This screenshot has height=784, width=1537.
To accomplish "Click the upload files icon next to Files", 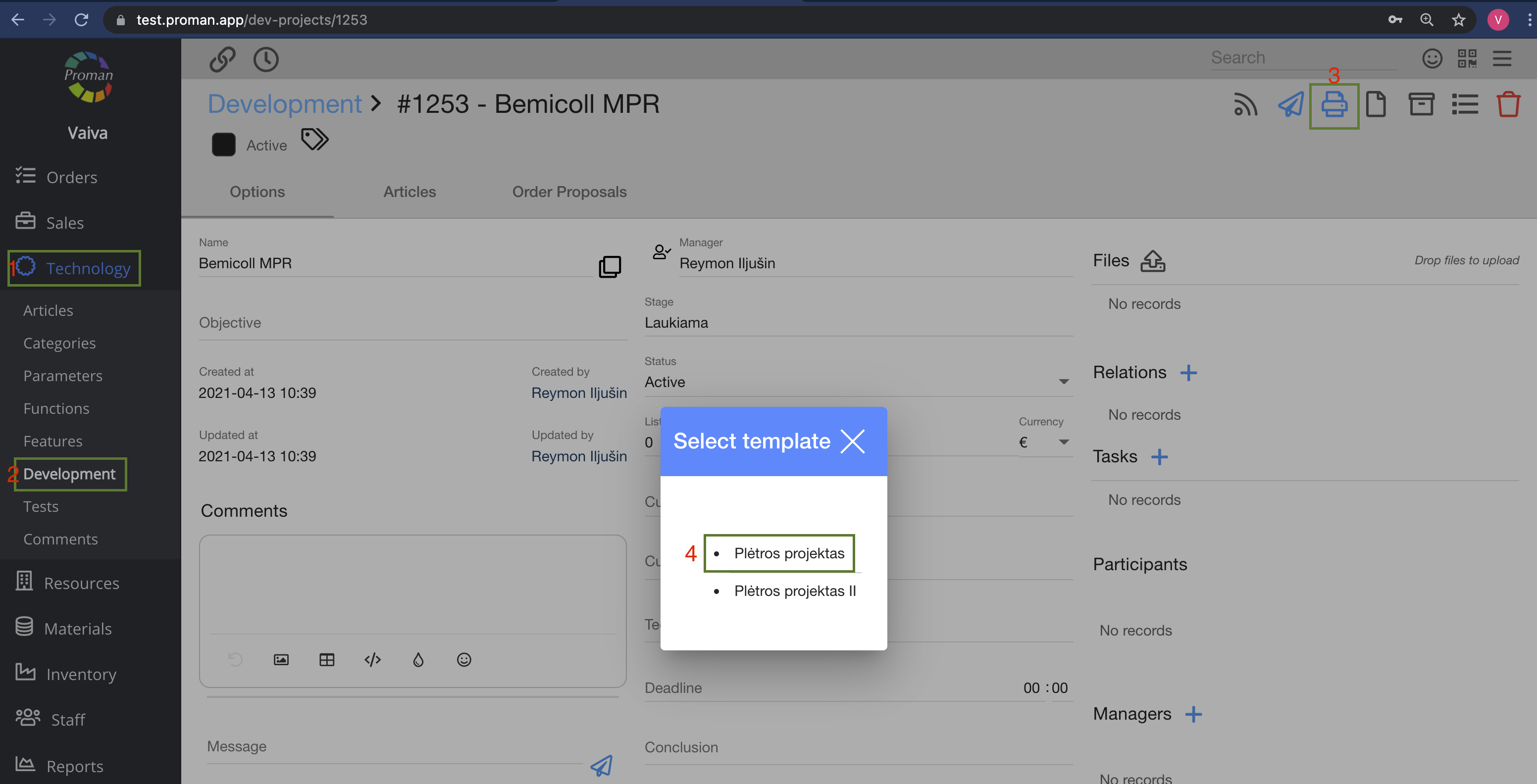I will 1152,261.
